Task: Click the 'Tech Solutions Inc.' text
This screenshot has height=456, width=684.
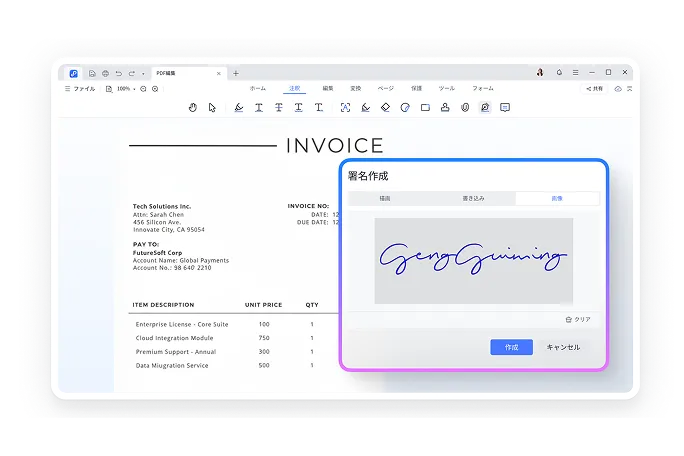Action: [162, 206]
